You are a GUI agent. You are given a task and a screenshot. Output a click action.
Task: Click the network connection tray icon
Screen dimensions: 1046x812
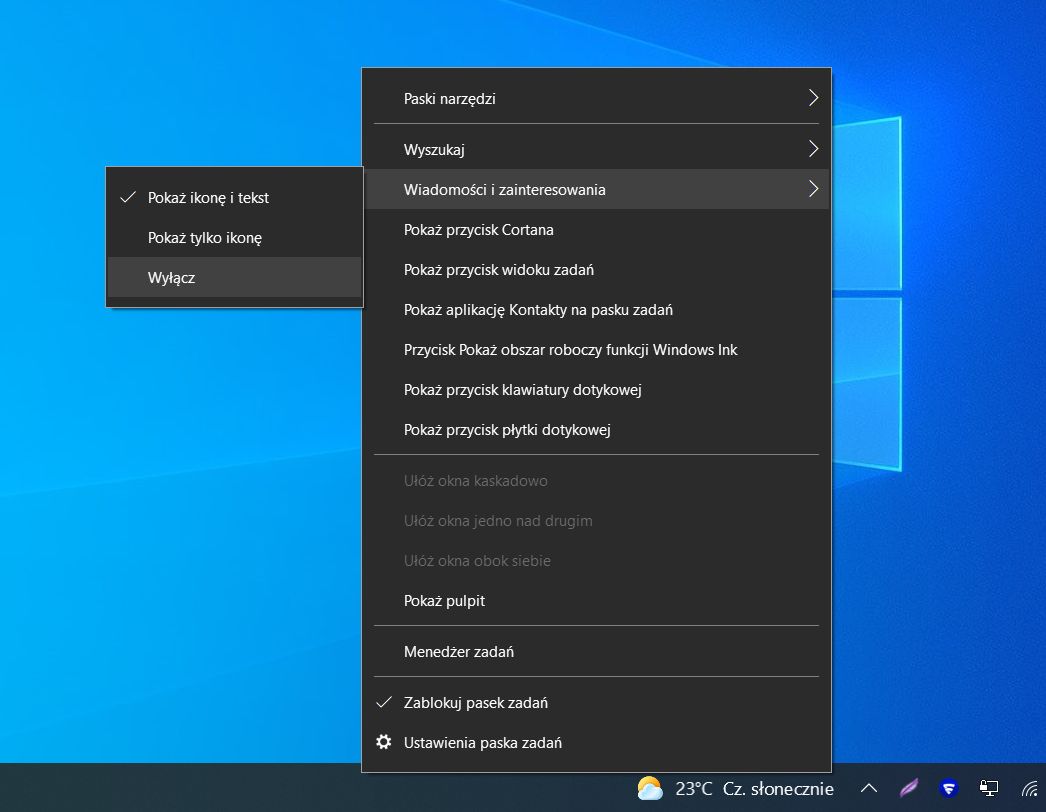point(988,789)
